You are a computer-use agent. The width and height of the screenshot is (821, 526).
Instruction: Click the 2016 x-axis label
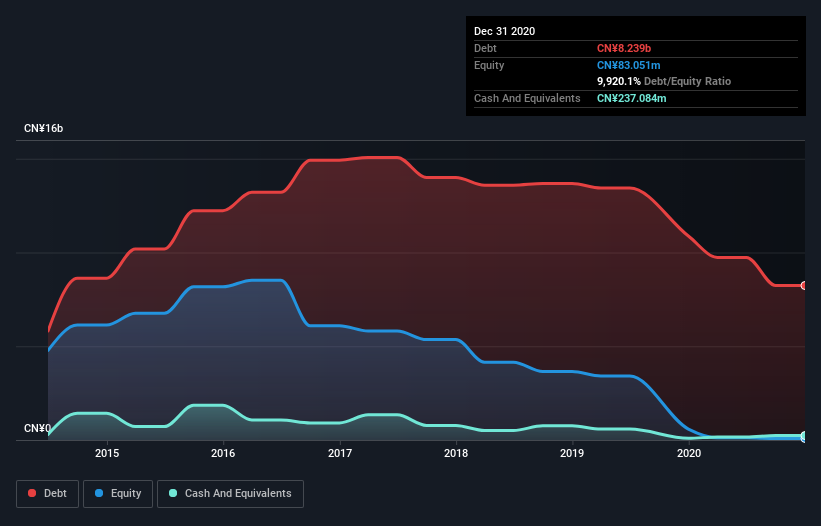click(223, 453)
